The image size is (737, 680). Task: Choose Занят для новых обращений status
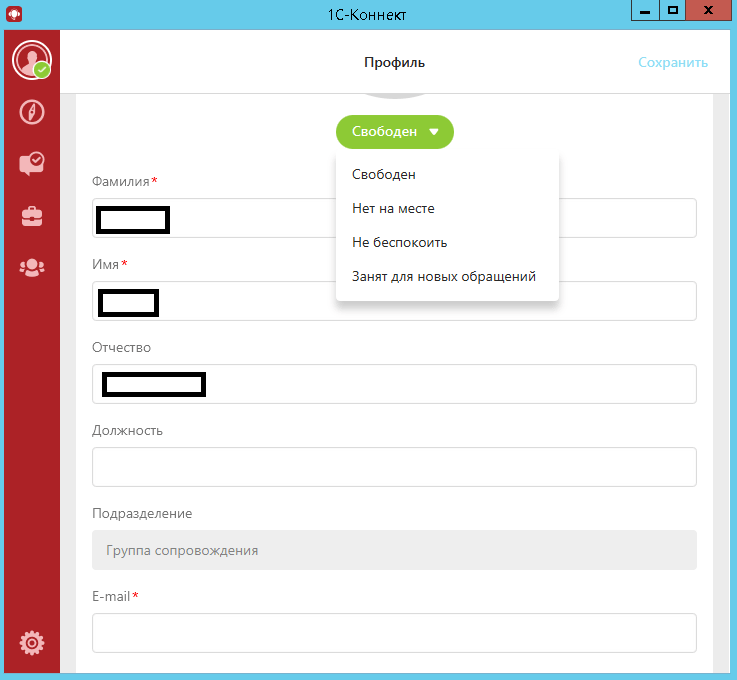click(444, 276)
